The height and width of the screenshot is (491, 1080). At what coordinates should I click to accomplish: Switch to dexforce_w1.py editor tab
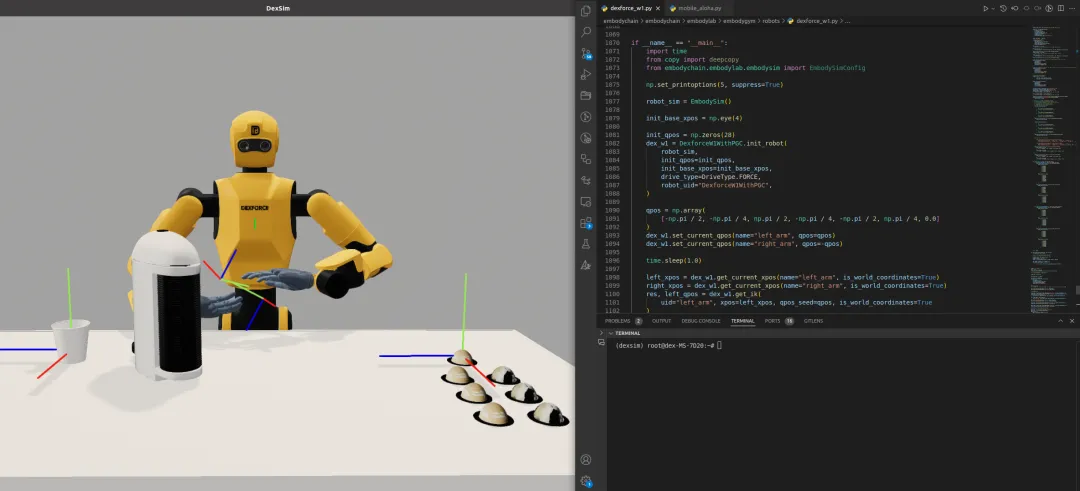pos(631,8)
